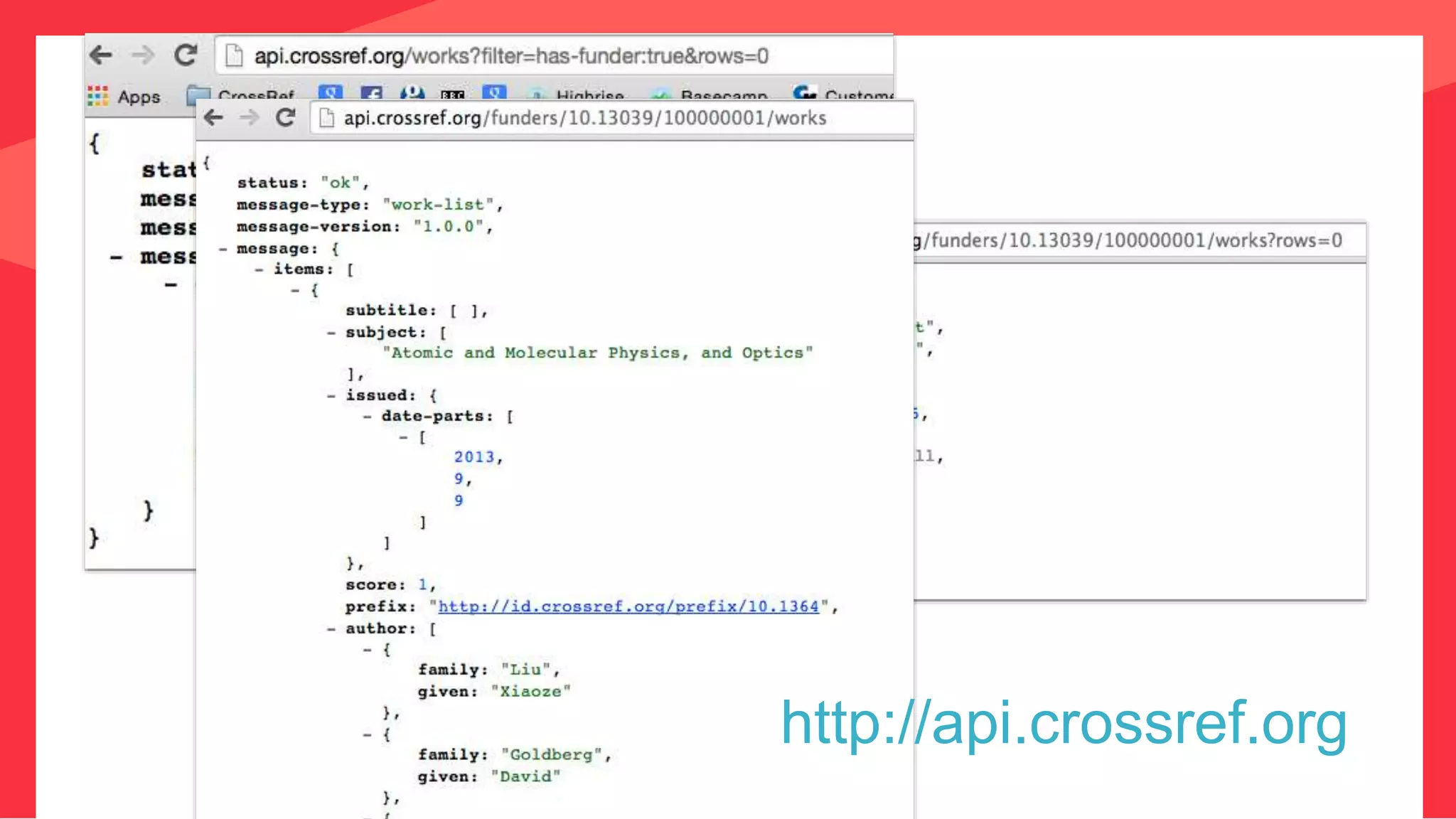
Task: Collapse the issued object
Action: coord(331,395)
